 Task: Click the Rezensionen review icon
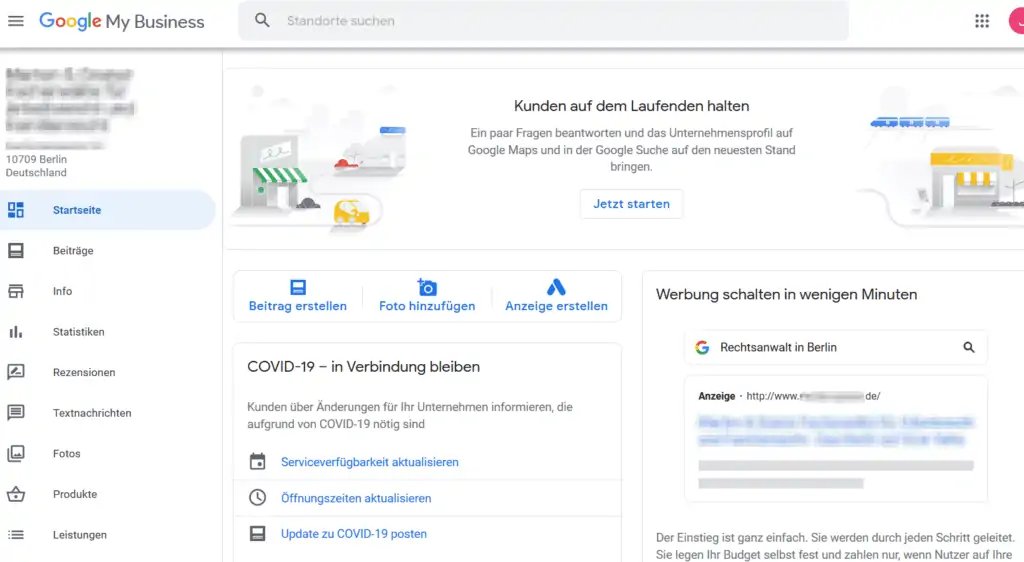[16, 372]
